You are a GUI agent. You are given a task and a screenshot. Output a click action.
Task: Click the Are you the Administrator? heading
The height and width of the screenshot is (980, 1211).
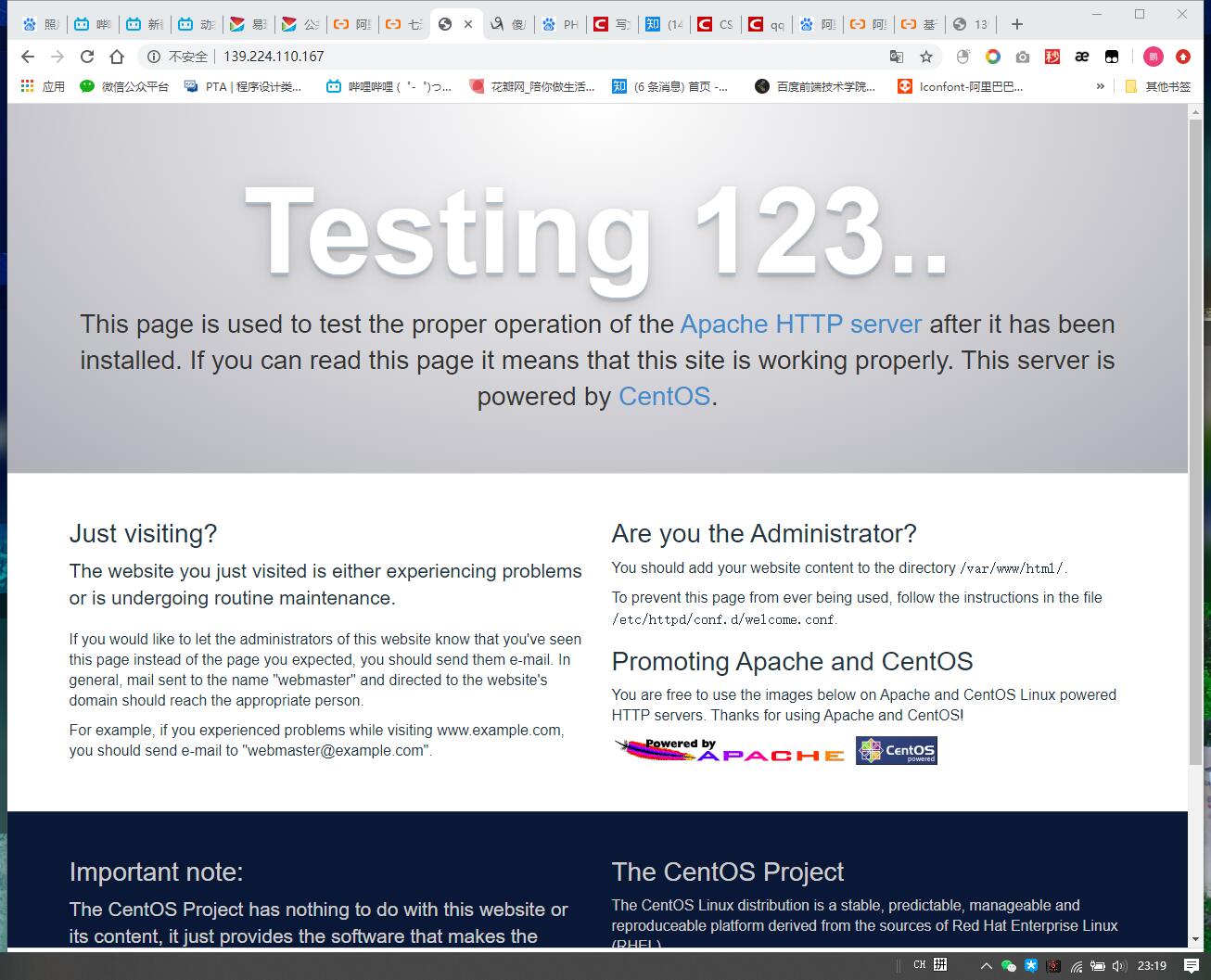(764, 534)
